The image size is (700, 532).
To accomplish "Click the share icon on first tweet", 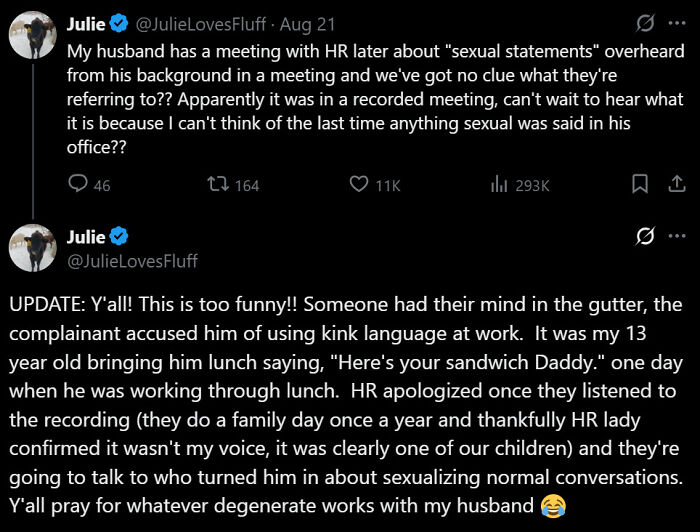I will click(676, 184).
